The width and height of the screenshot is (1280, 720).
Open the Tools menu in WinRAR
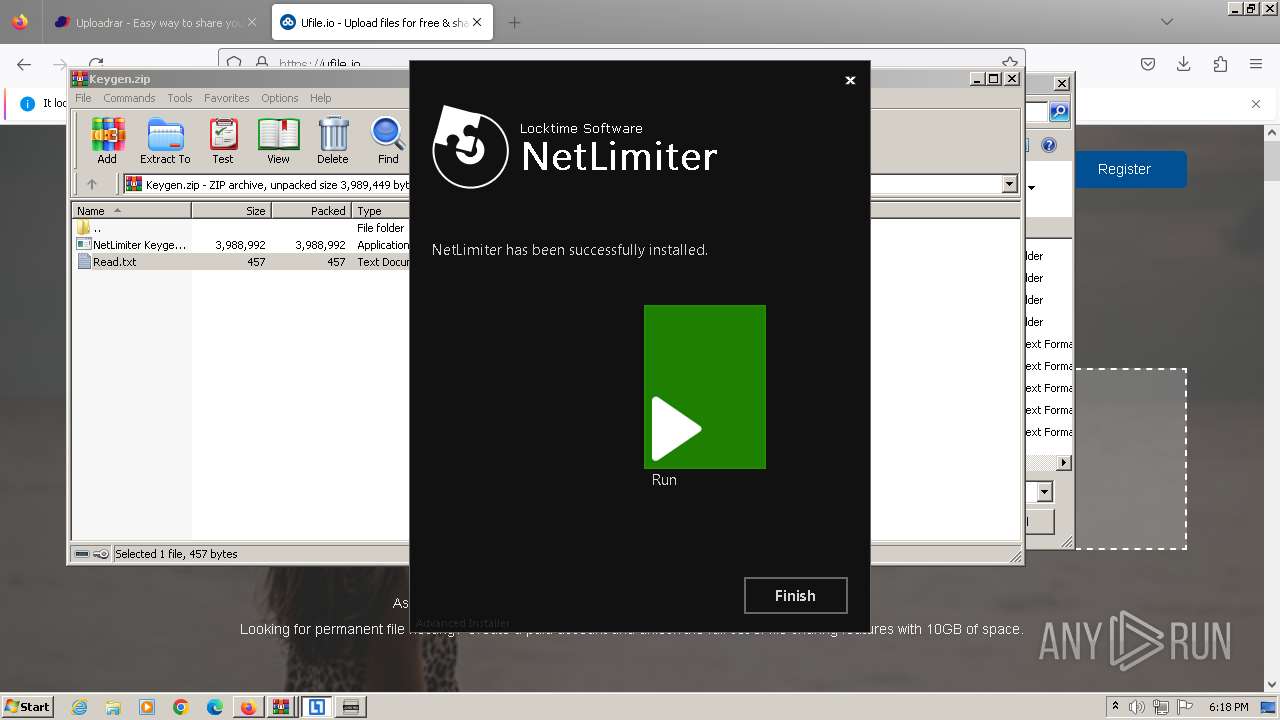click(x=180, y=98)
